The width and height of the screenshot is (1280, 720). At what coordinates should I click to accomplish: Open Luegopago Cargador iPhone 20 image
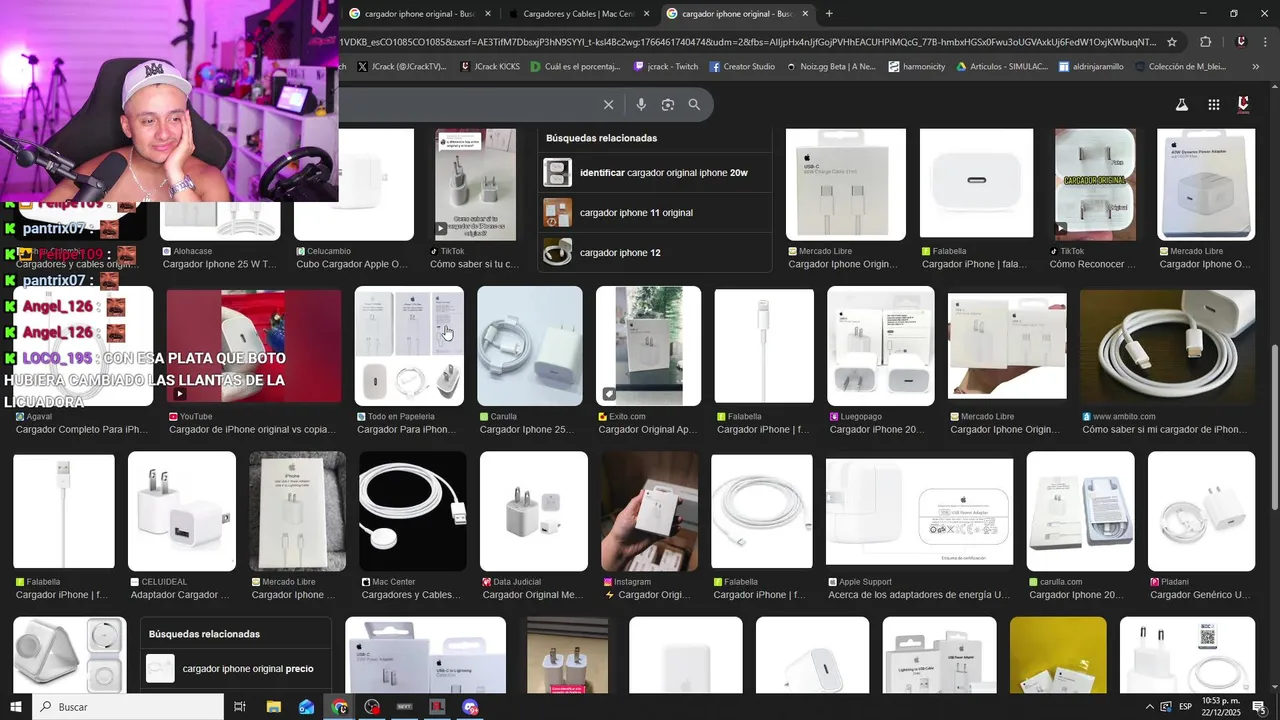coord(881,346)
